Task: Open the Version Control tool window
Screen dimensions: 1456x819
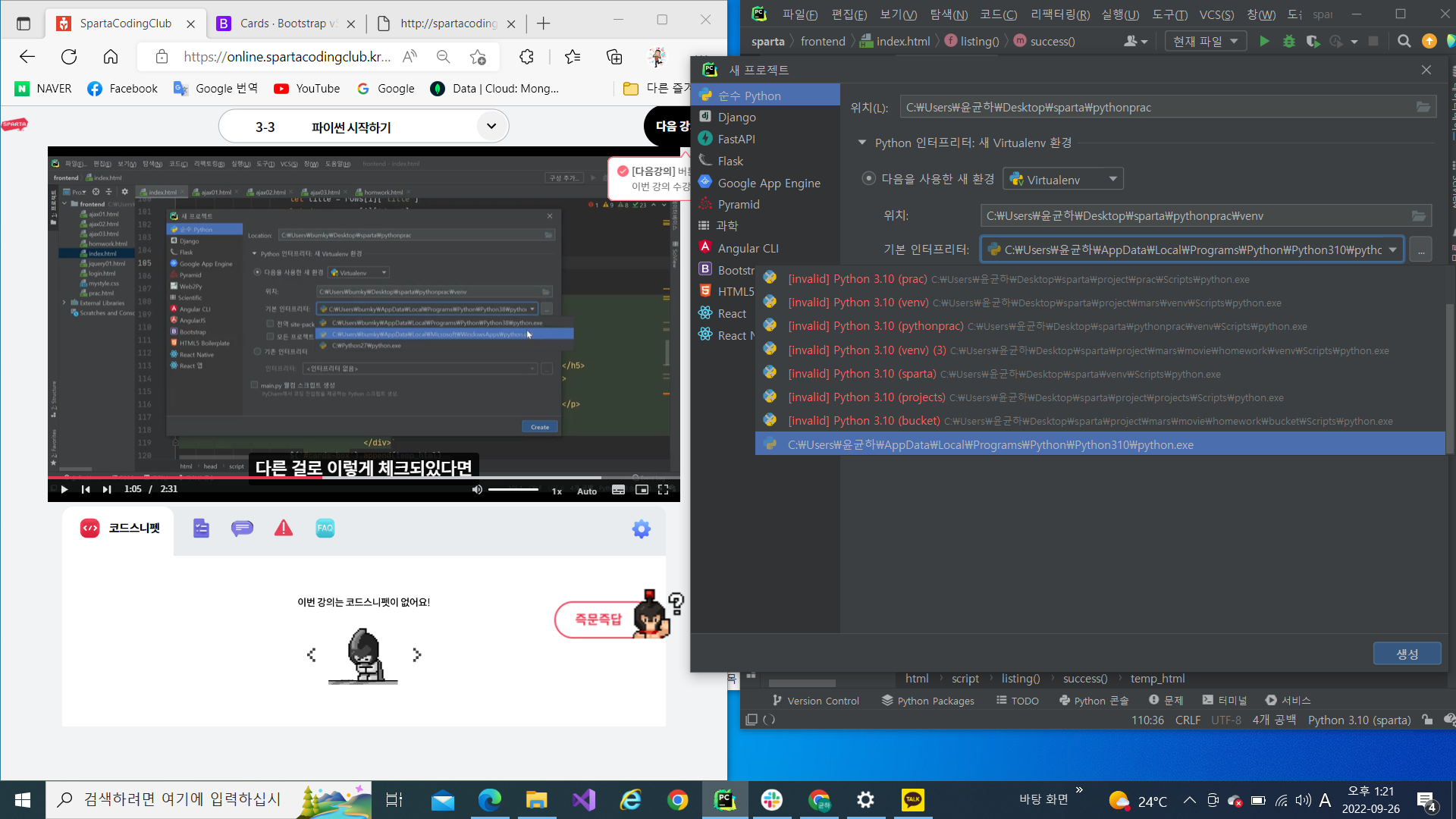Action: click(x=815, y=701)
